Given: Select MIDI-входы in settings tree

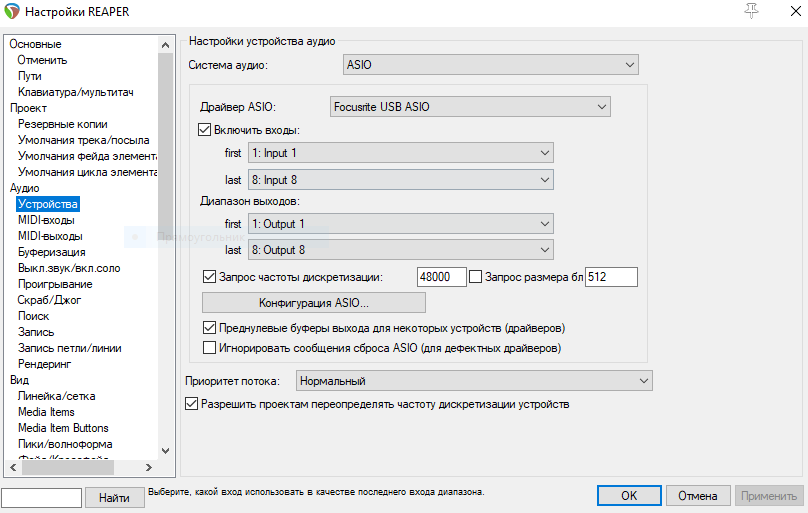Looking at the screenshot, I should (46, 220).
